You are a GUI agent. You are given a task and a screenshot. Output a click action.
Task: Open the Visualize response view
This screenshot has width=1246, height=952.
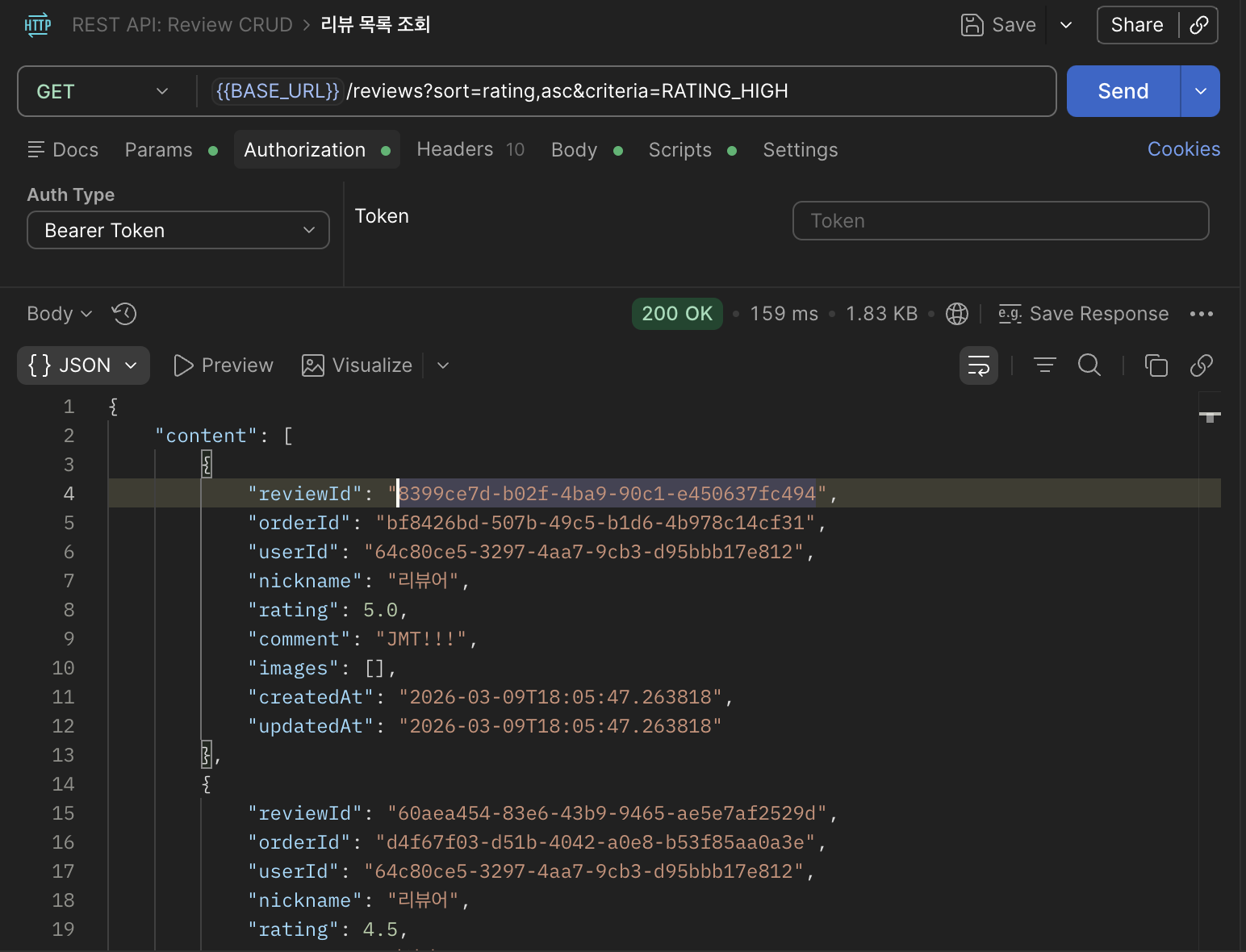point(357,365)
